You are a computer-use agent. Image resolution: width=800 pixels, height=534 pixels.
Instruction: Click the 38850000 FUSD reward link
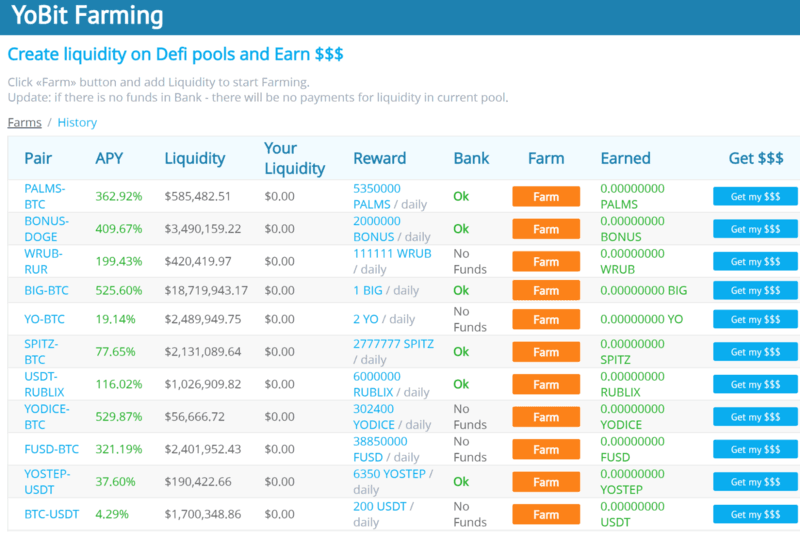click(380, 449)
